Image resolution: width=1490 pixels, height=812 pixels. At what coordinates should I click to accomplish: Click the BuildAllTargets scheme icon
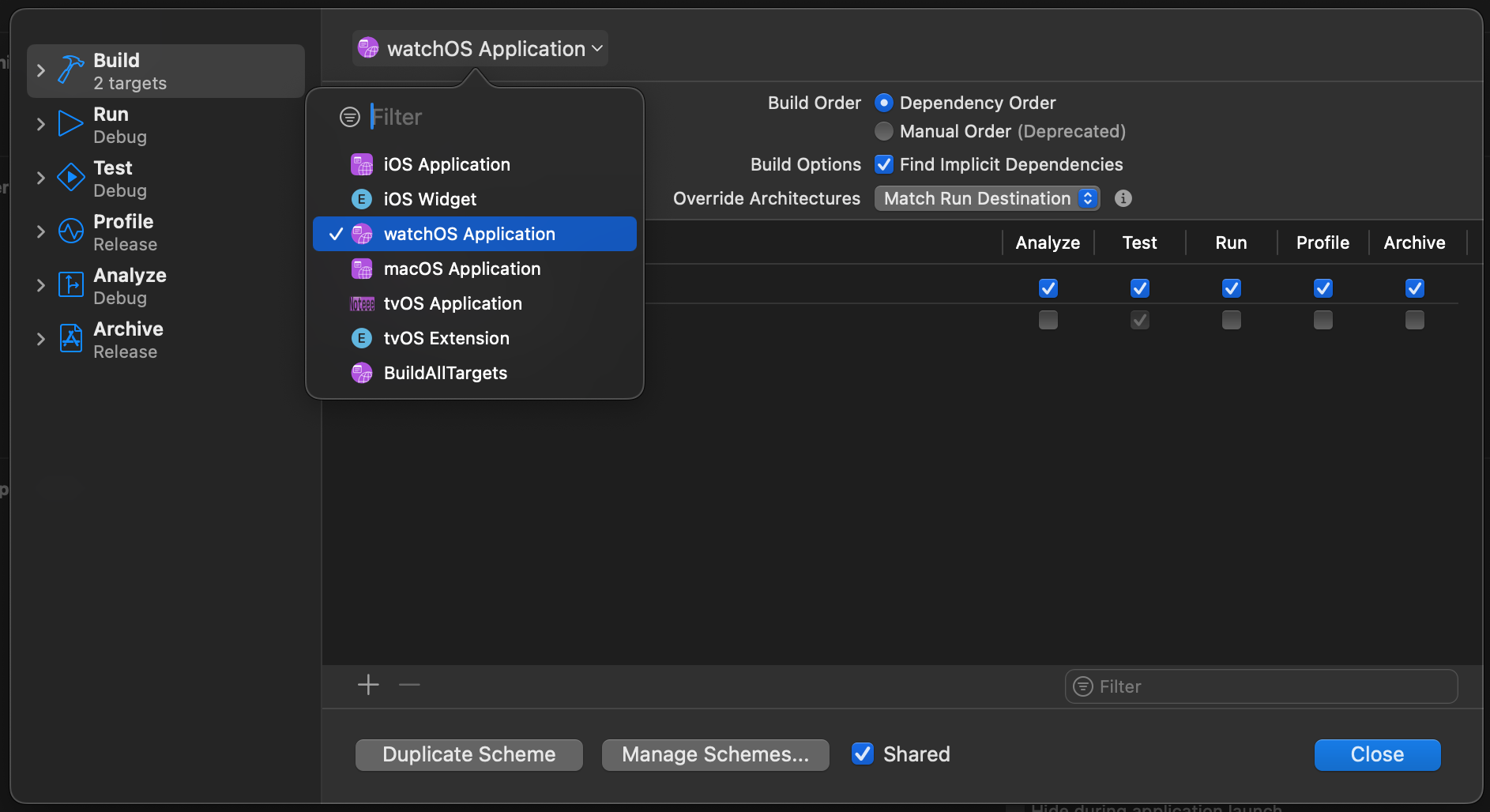362,373
